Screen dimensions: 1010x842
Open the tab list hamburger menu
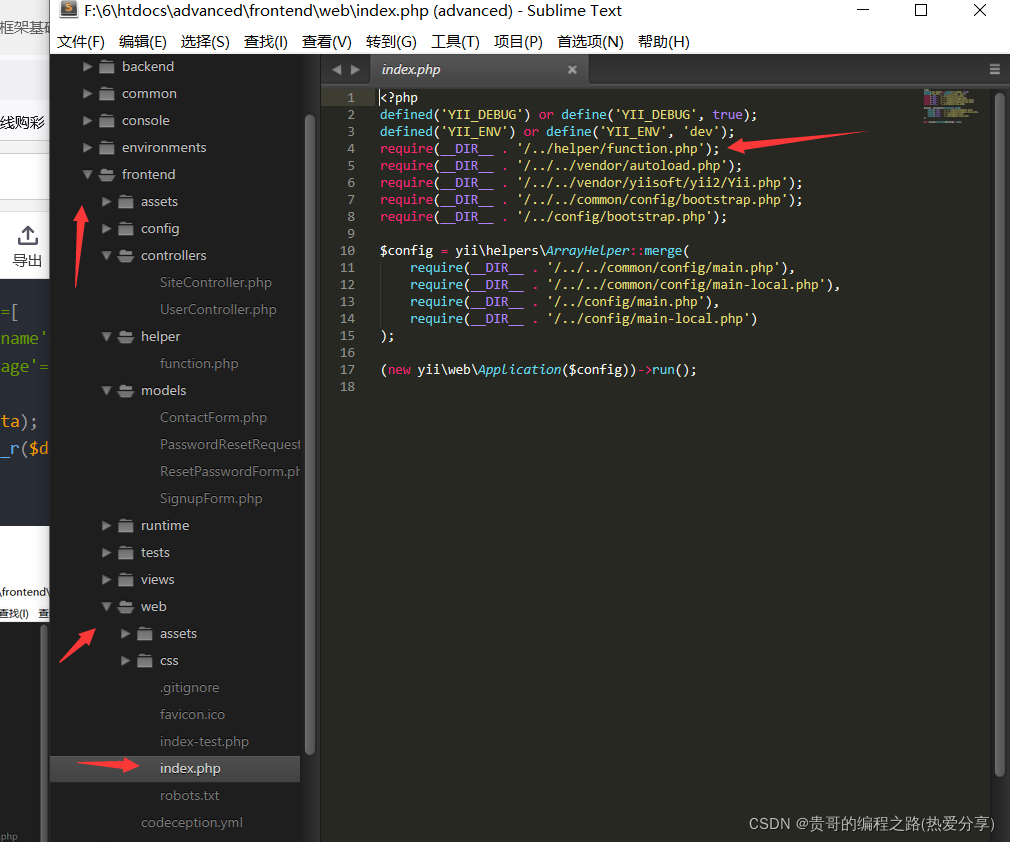point(995,69)
